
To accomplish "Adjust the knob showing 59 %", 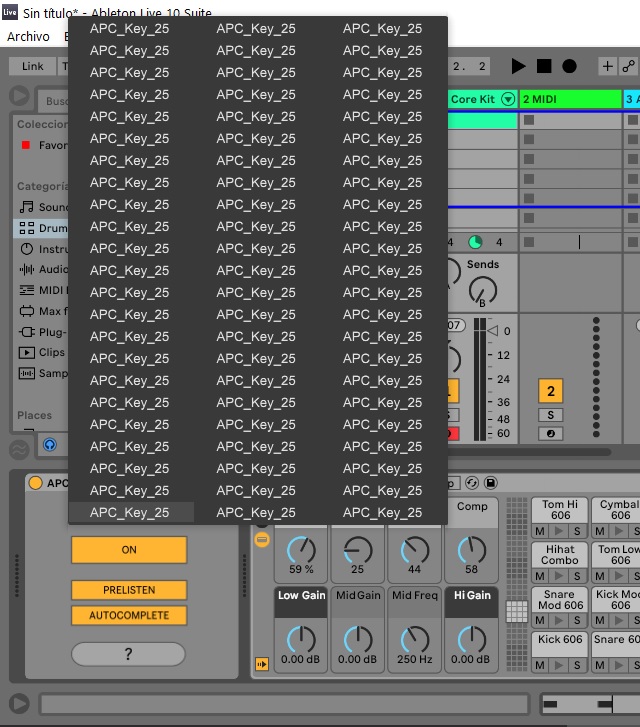I will point(301,550).
